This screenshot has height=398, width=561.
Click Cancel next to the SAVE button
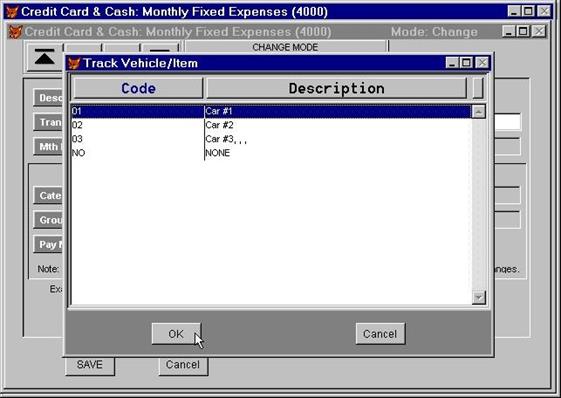tap(183, 365)
